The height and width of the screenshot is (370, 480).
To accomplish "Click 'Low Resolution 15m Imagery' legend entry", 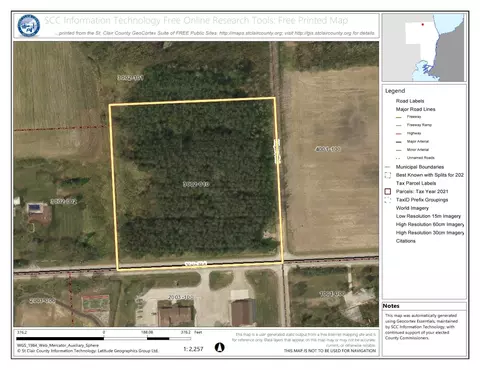I will coord(428,216).
